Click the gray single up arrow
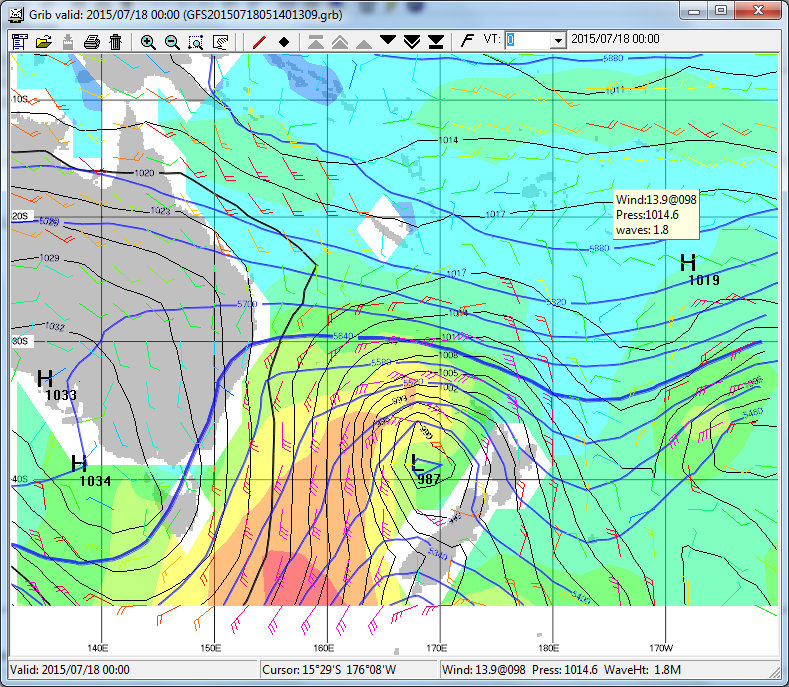Image resolution: width=789 pixels, height=687 pixels. pos(363,43)
